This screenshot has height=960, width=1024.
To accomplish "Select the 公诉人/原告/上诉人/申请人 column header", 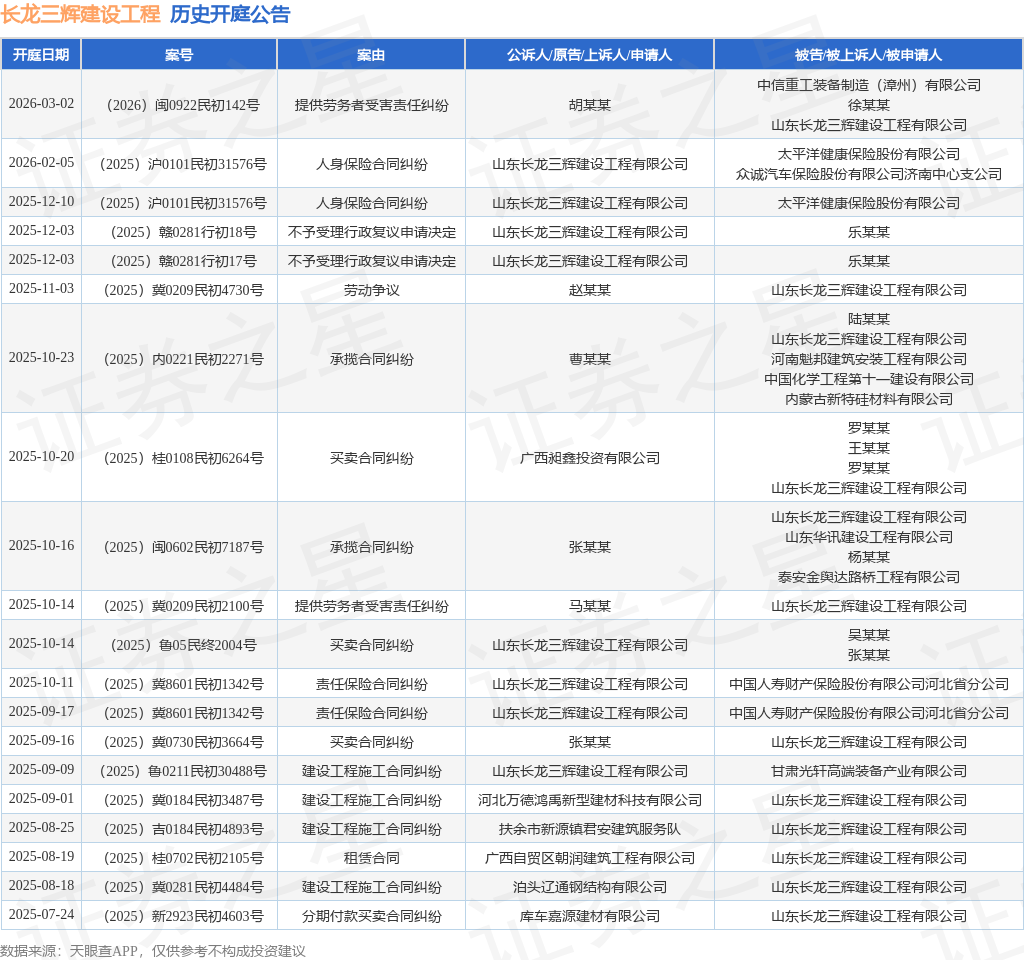I will click(x=589, y=55).
